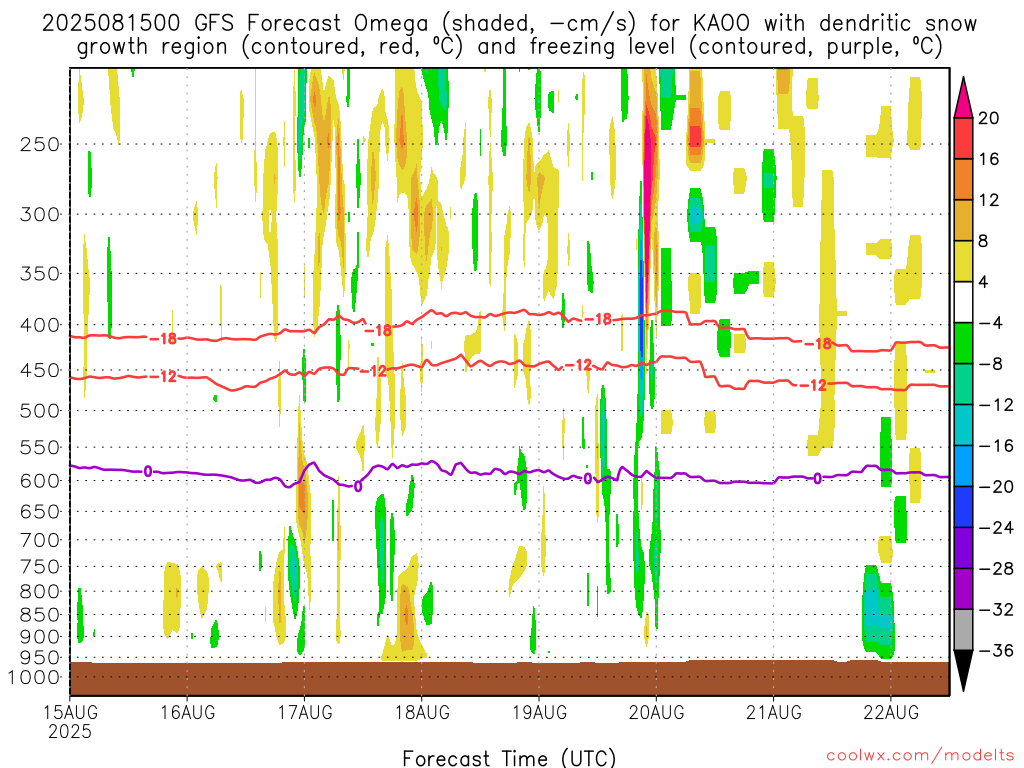The image size is (1024, 768).
Task: Click the colorbar value label -28
Action: (x=996, y=569)
